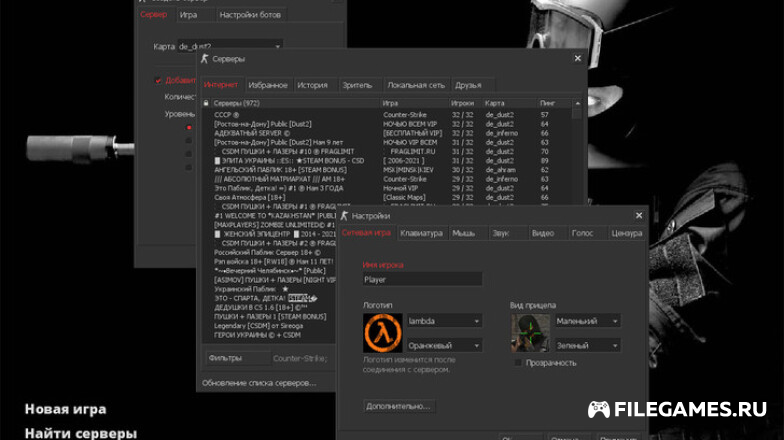Screen dimensions: 784x440
Task: Select the СССР ® server row
Action: point(386,114)
